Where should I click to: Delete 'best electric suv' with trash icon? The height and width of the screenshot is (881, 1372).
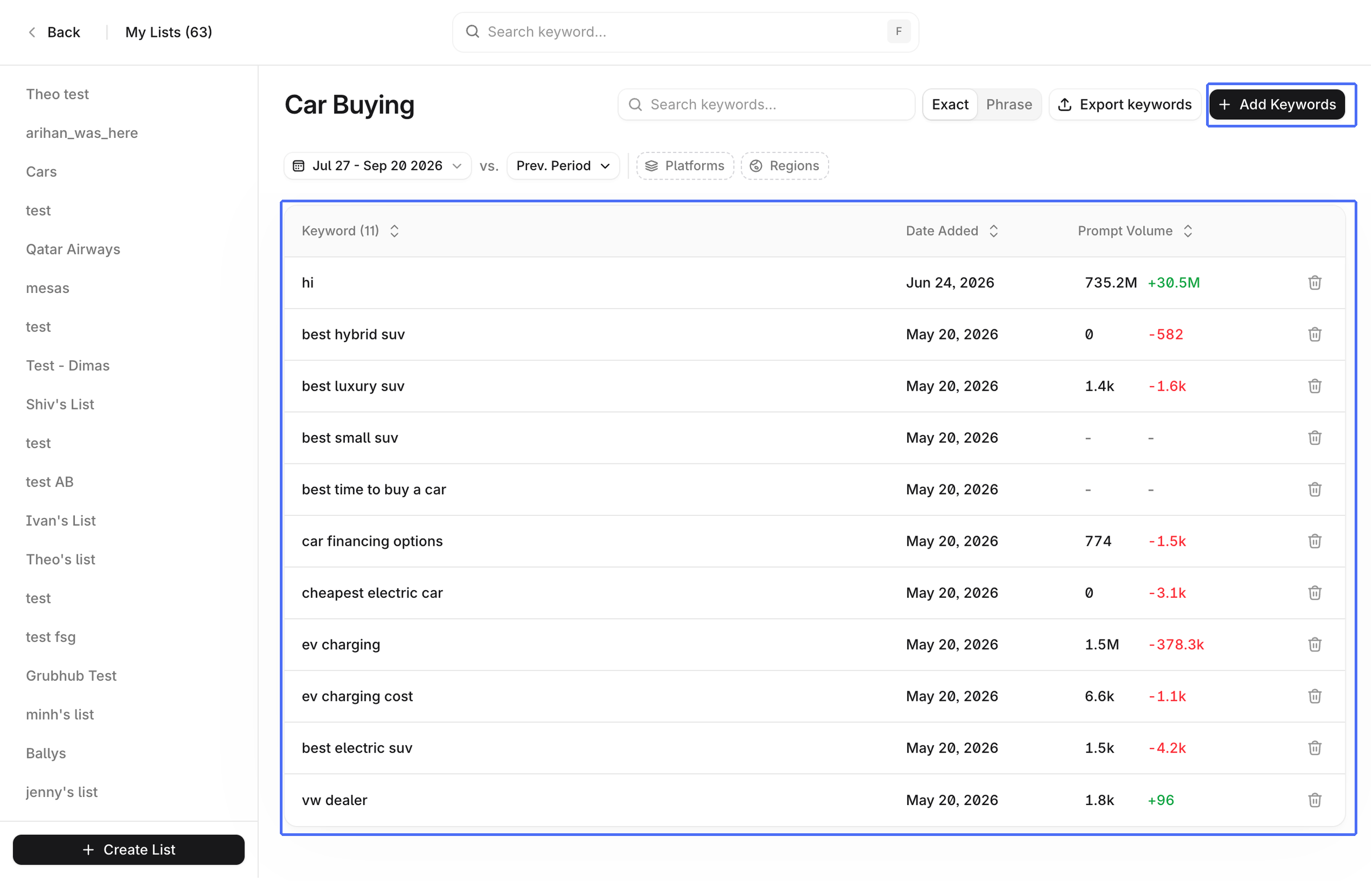[1314, 748]
